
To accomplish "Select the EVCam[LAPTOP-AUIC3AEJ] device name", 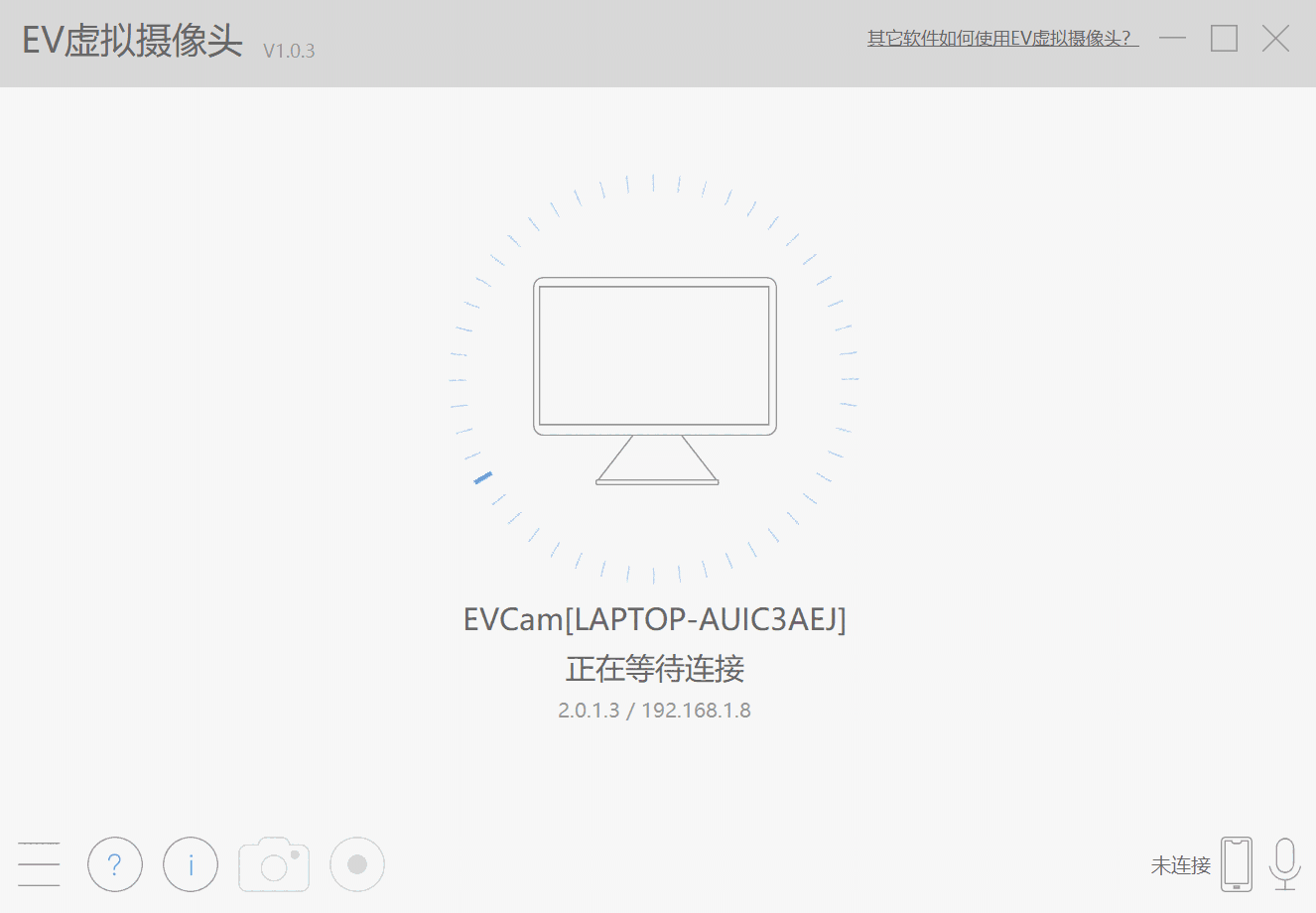I will pyautogui.click(x=656, y=618).
